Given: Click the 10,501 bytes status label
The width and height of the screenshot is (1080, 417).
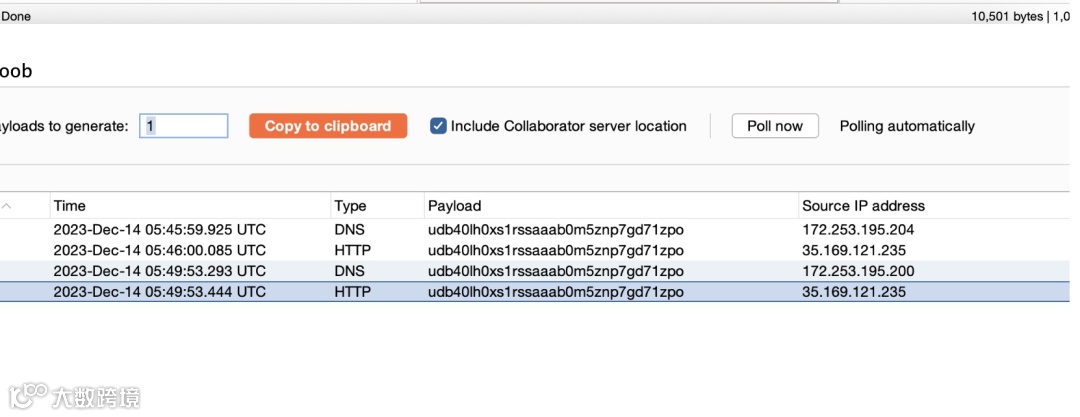Looking at the screenshot, I should [1006, 16].
